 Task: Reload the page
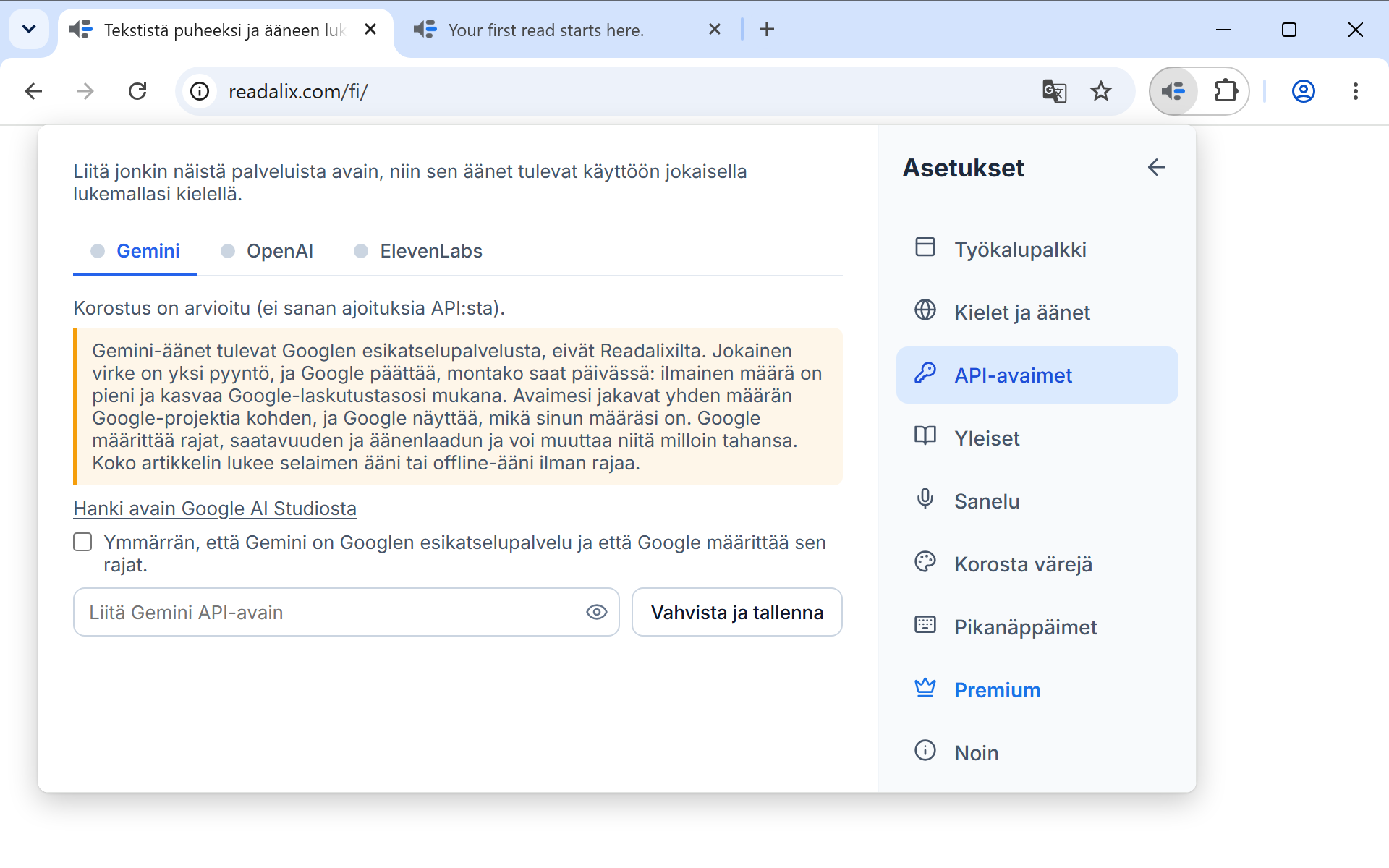tap(137, 91)
